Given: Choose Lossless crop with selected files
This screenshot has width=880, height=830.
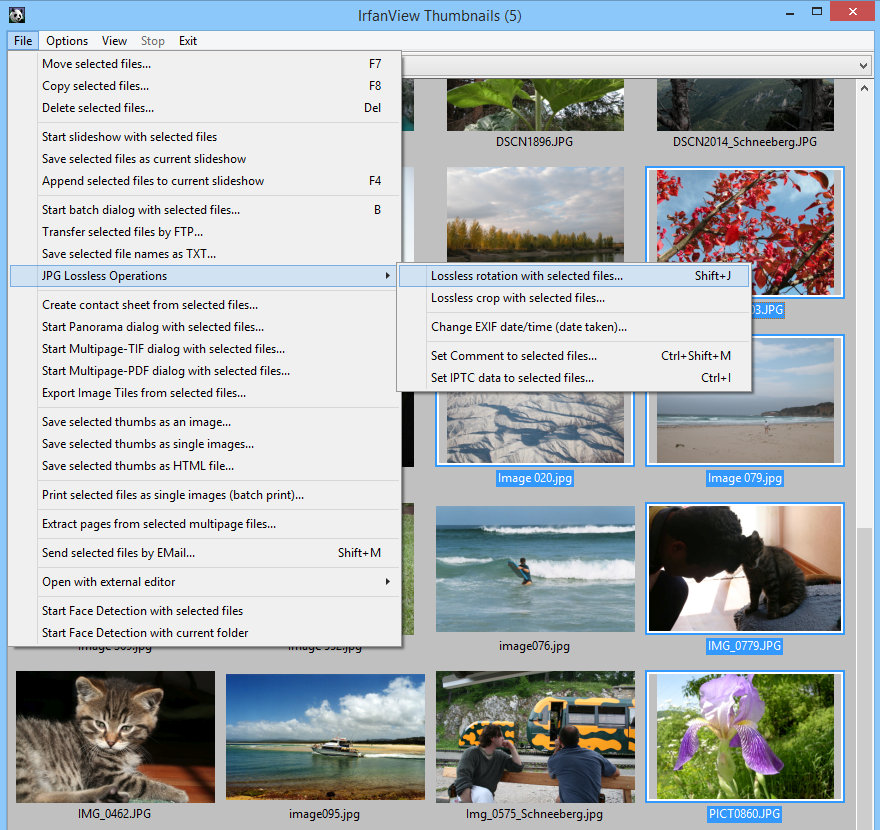Looking at the screenshot, I should coord(517,298).
